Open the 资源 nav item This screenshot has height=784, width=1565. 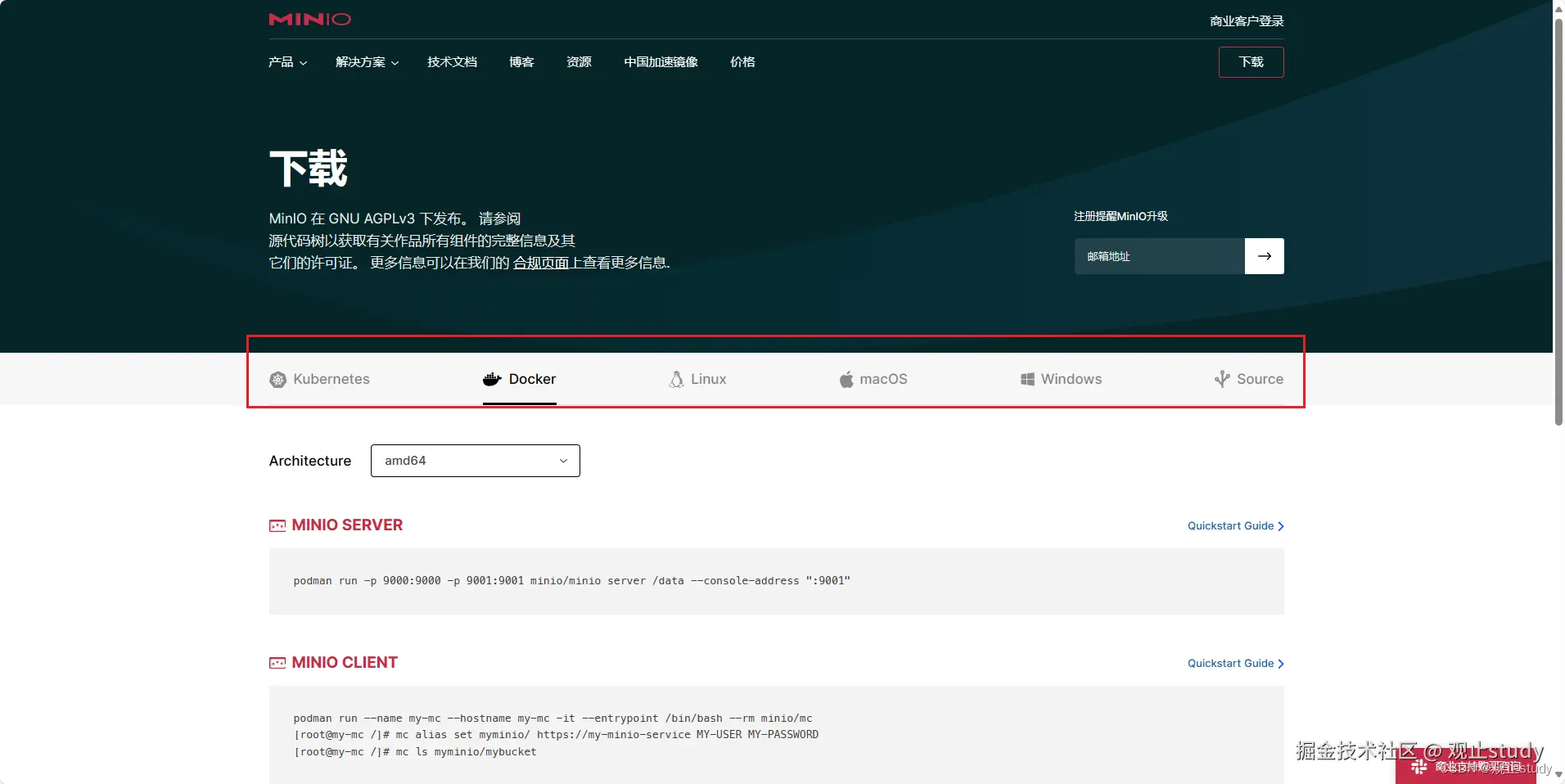[x=579, y=62]
